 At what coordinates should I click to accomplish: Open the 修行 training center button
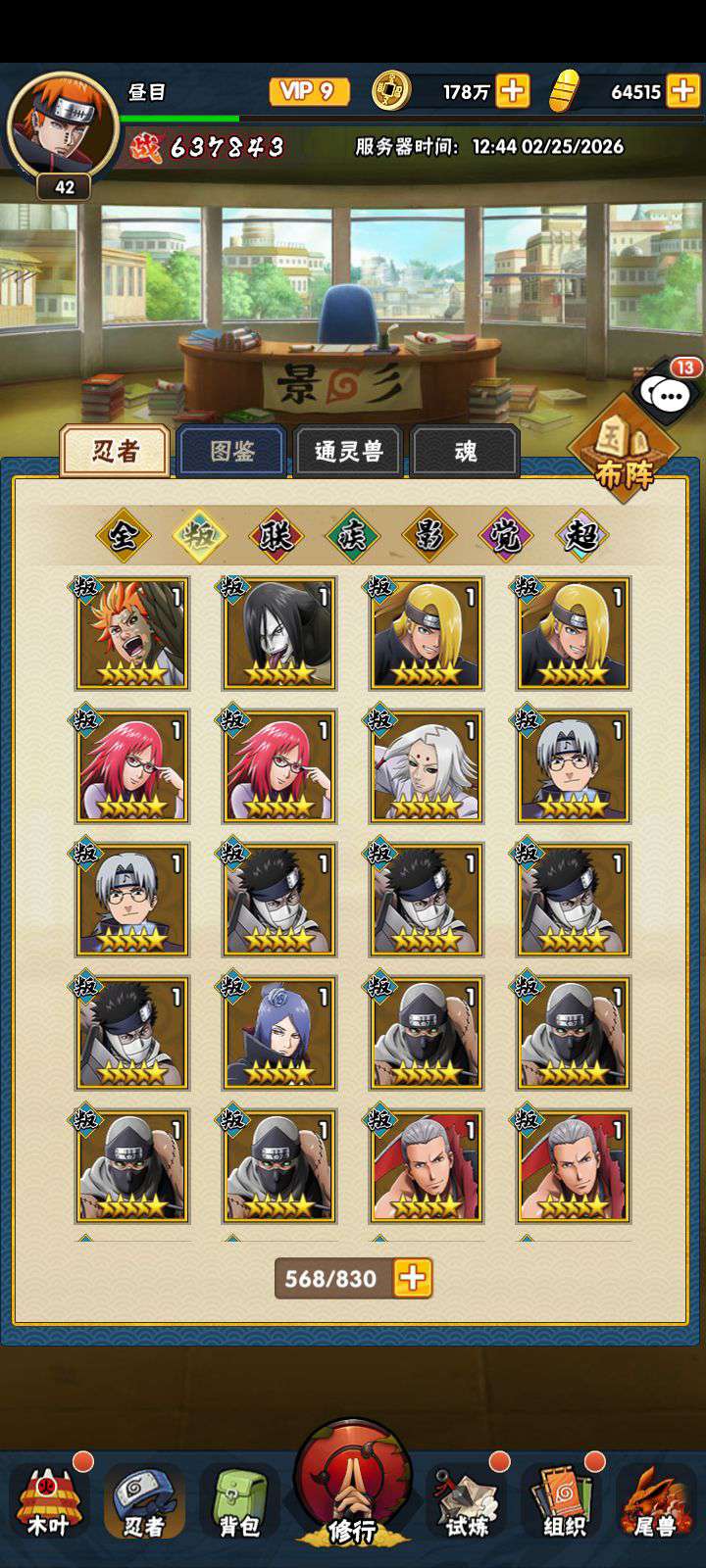(x=353, y=1487)
